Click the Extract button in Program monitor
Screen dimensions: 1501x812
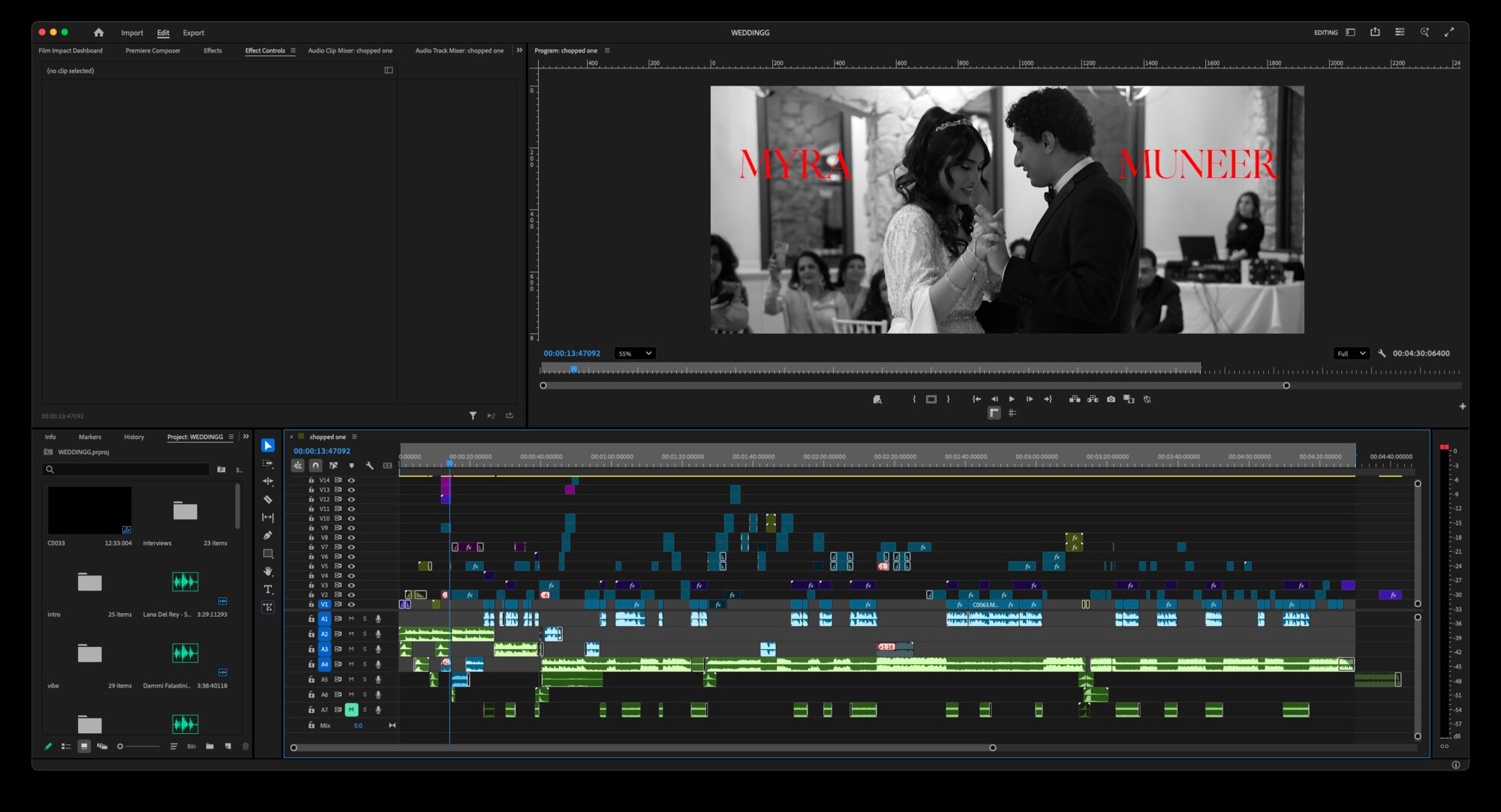pos(1093,399)
